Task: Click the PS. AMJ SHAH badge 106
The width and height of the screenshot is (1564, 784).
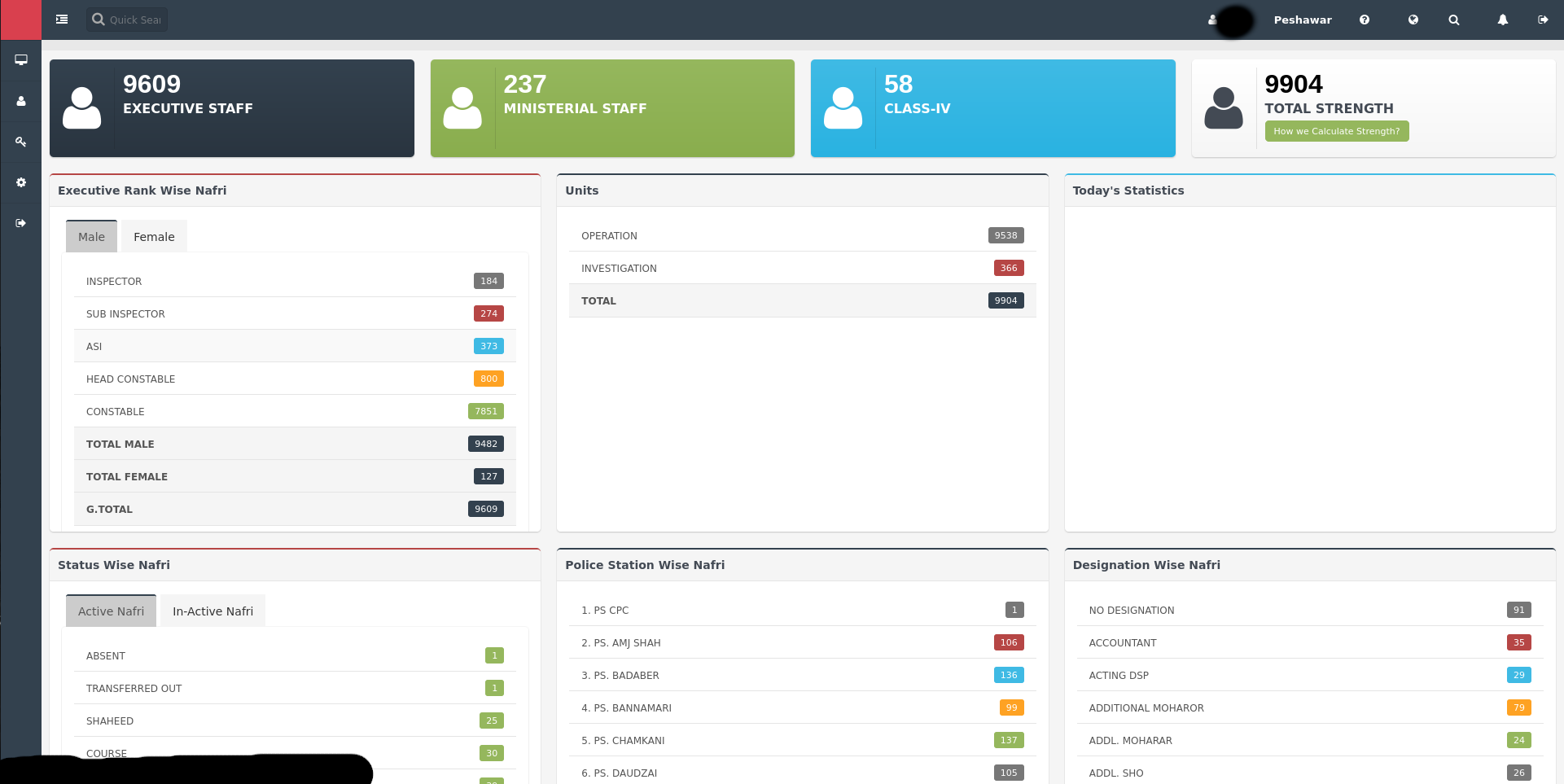Action: tap(1009, 642)
